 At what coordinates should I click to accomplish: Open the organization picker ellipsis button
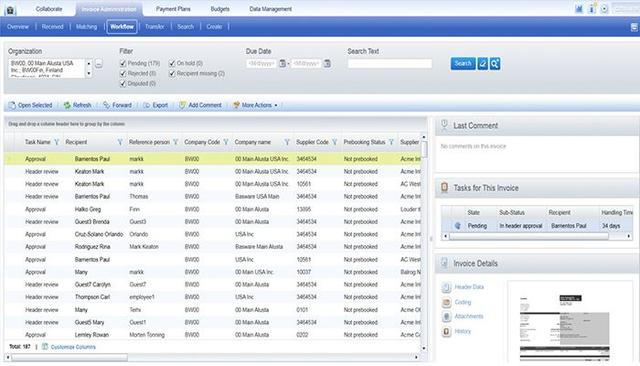[x=99, y=64]
